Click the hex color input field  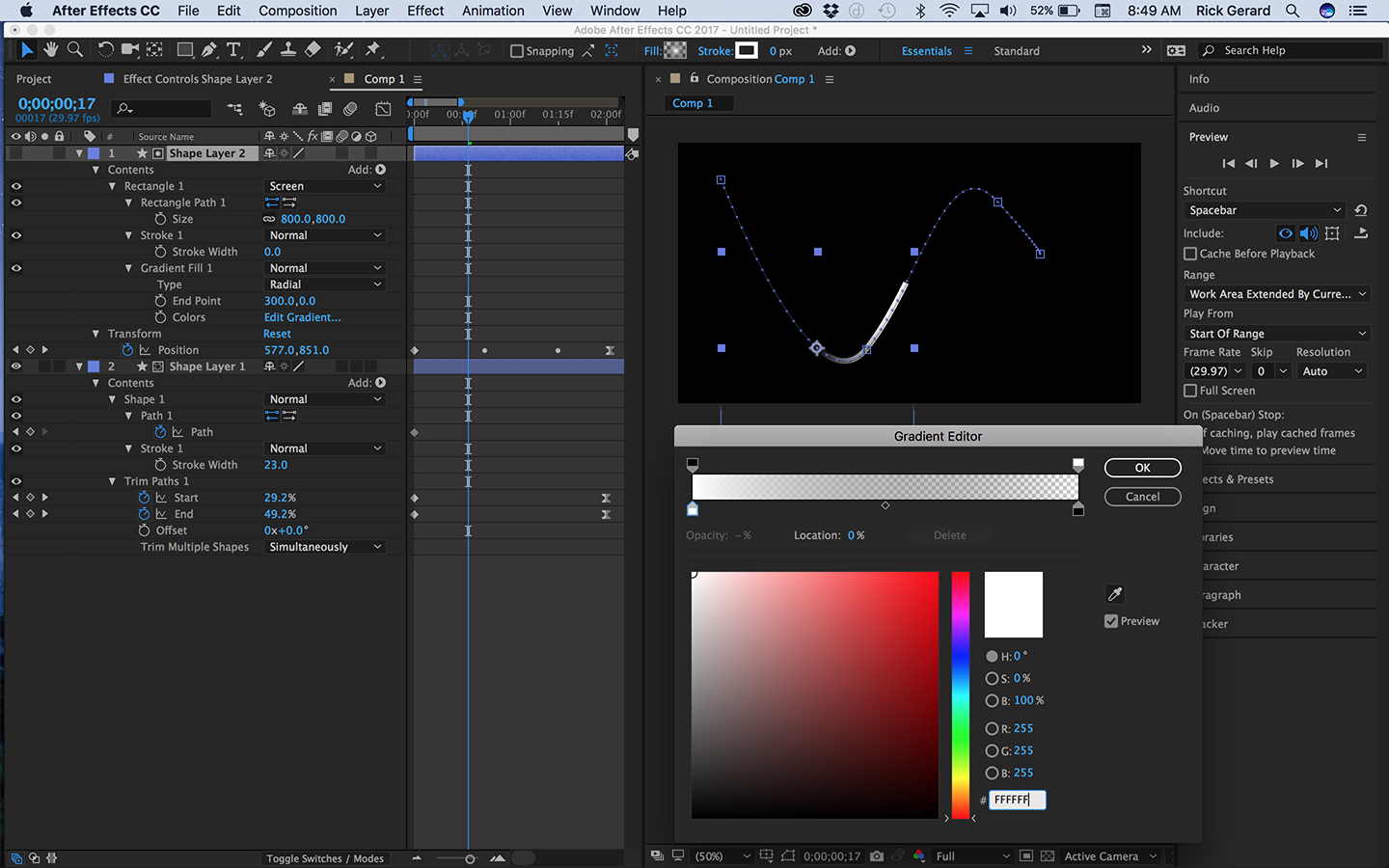pyautogui.click(x=1017, y=800)
